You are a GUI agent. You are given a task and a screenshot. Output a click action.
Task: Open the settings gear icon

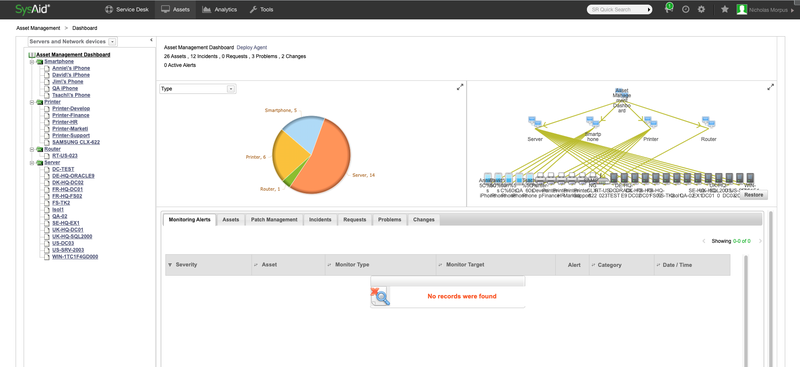click(x=701, y=9)
